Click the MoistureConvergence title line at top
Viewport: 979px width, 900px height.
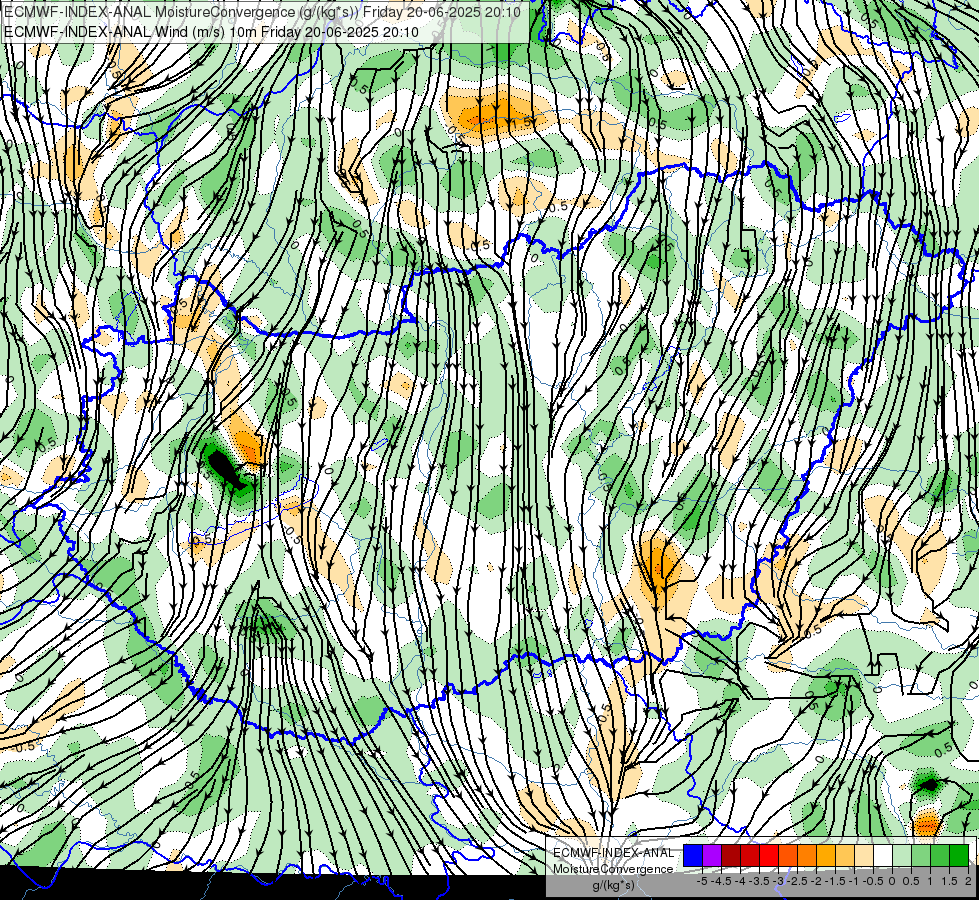[262, 12]
